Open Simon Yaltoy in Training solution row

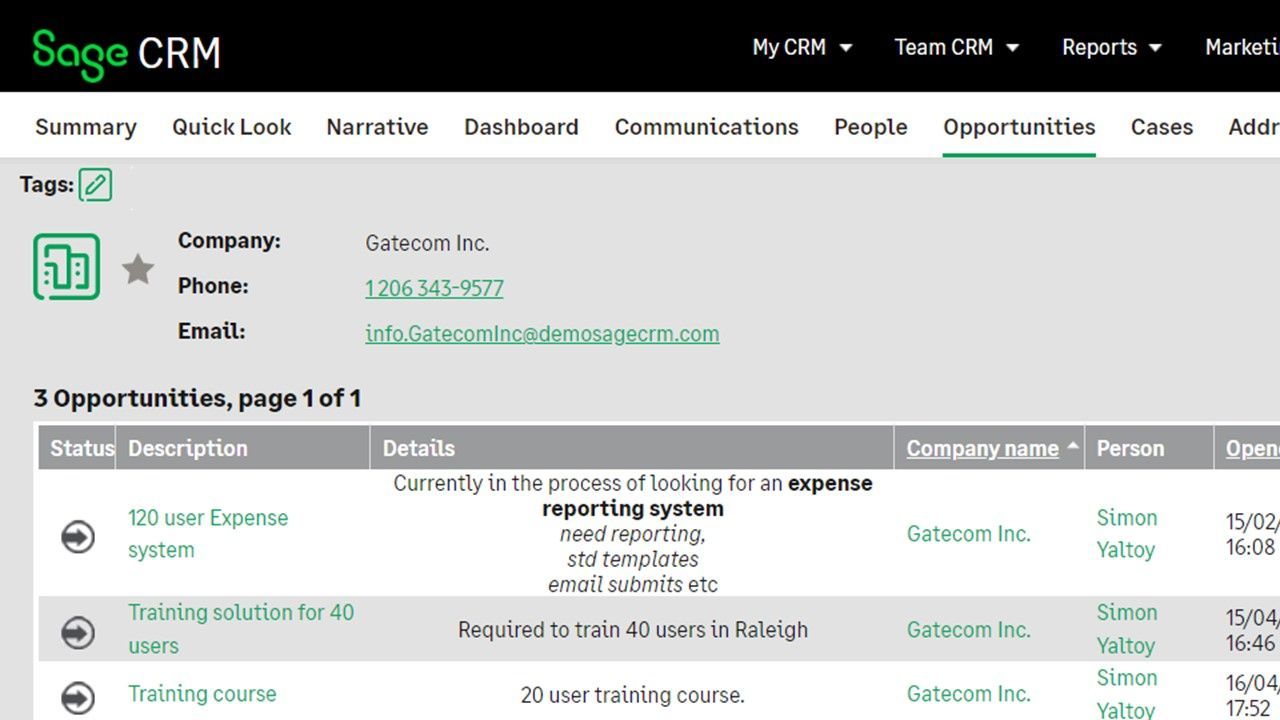[x=1127, y=629]
